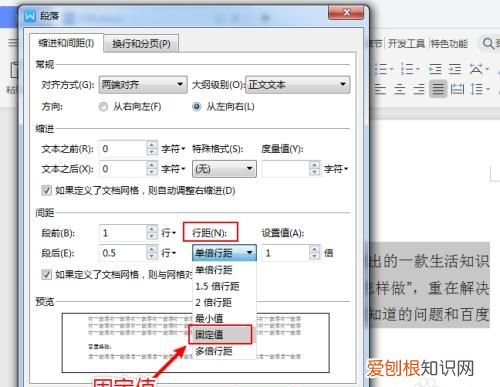Open the 大纲级别(O) dropdown
500x387 pixels.
(x=298, y=85)
